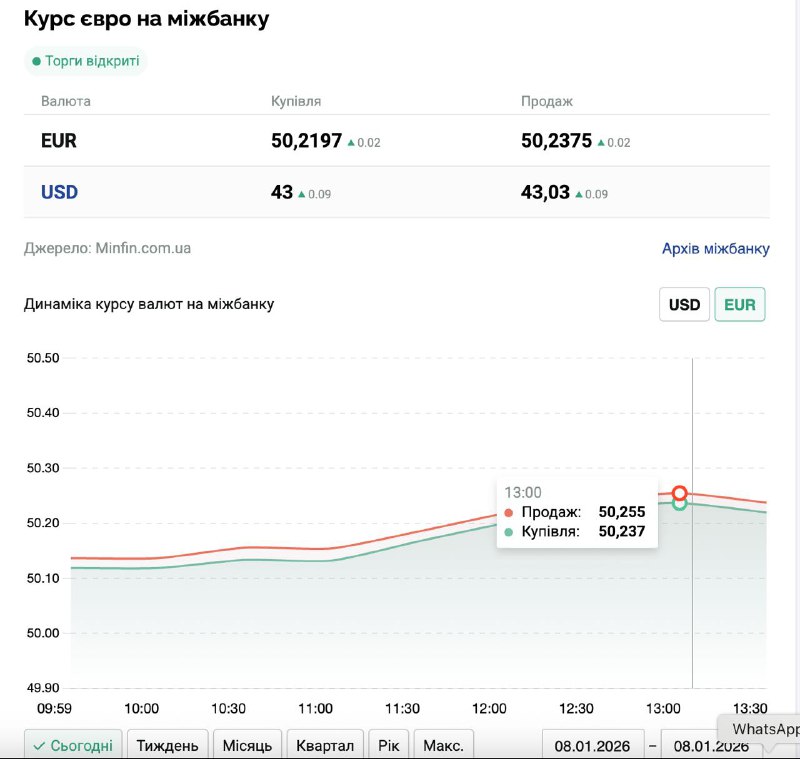Click the Джерело: Minfin.com.ua source text
800x759 pixels.
(x=107, y=248)
